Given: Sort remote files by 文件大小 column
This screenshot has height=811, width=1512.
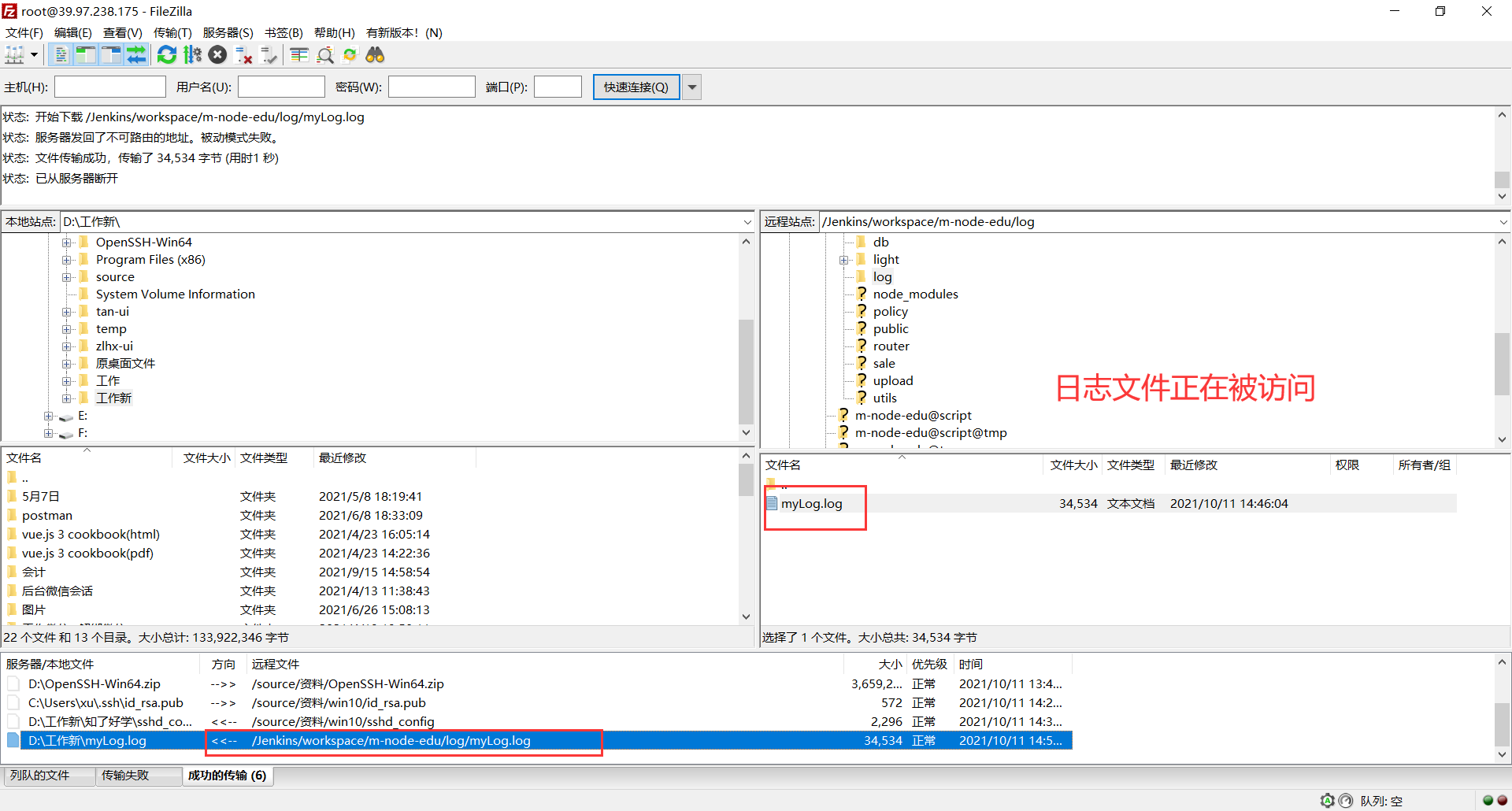Looking at the screenshot, I should click(x=1073, y=465).
